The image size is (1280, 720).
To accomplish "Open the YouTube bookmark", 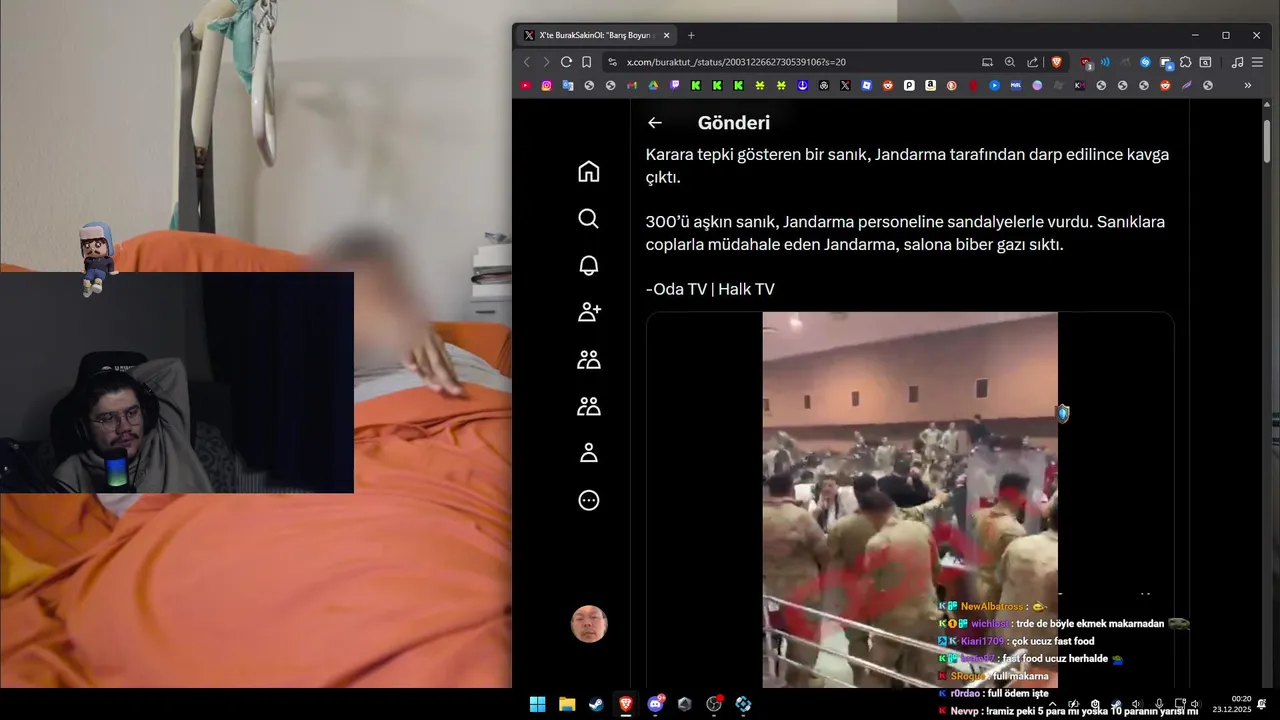I will point(526,86).
